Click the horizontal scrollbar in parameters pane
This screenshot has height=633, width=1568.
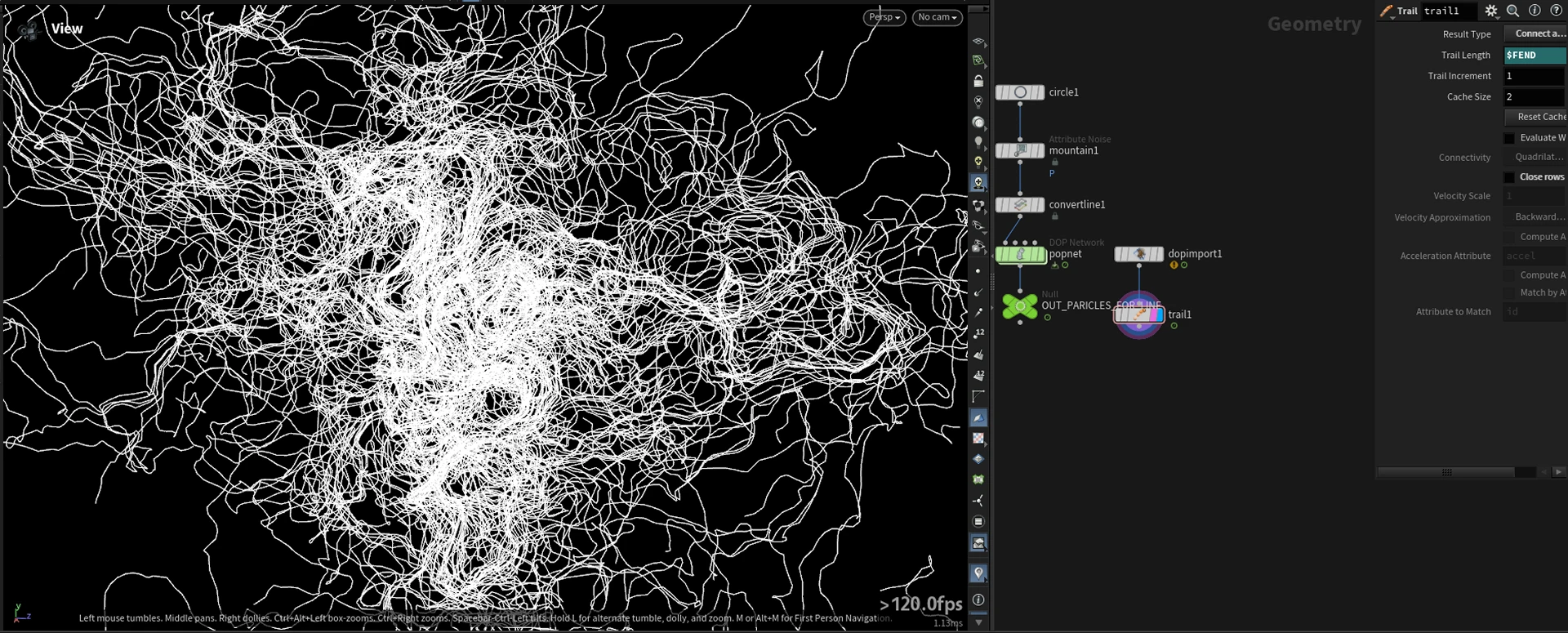pos(1446,472)
